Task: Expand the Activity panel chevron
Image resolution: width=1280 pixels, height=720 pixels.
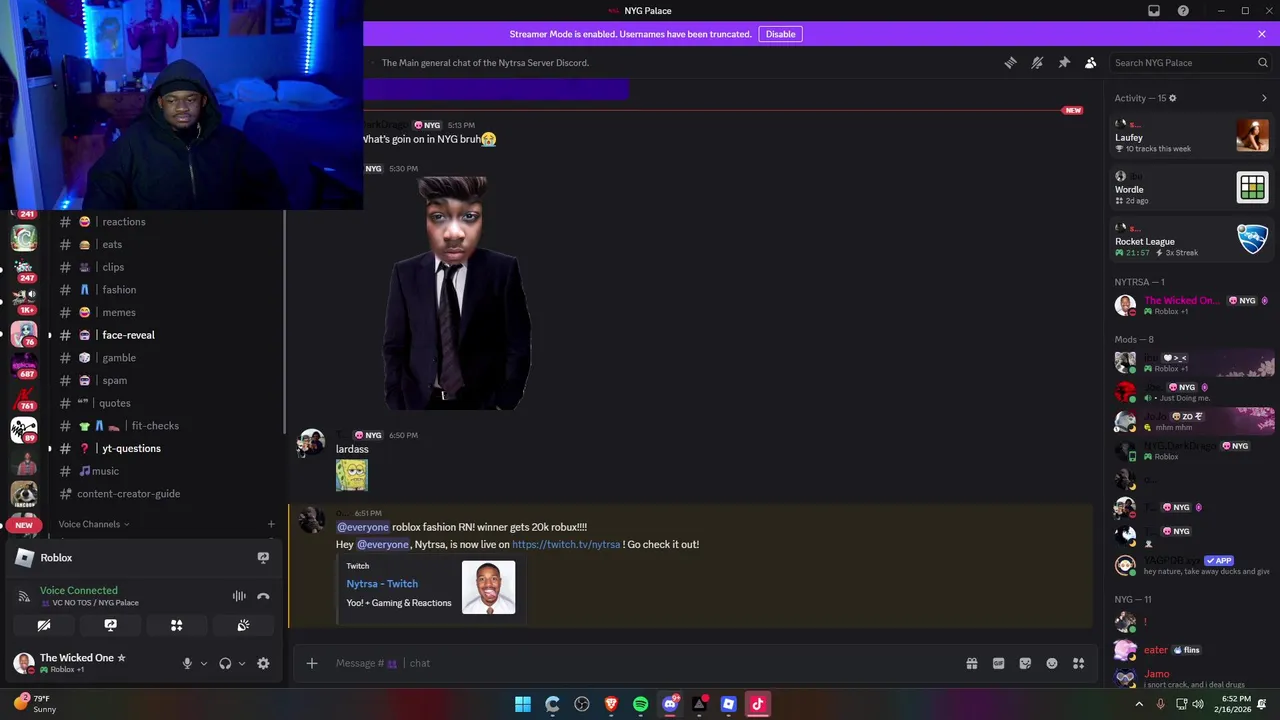Action: (1264, 98)
